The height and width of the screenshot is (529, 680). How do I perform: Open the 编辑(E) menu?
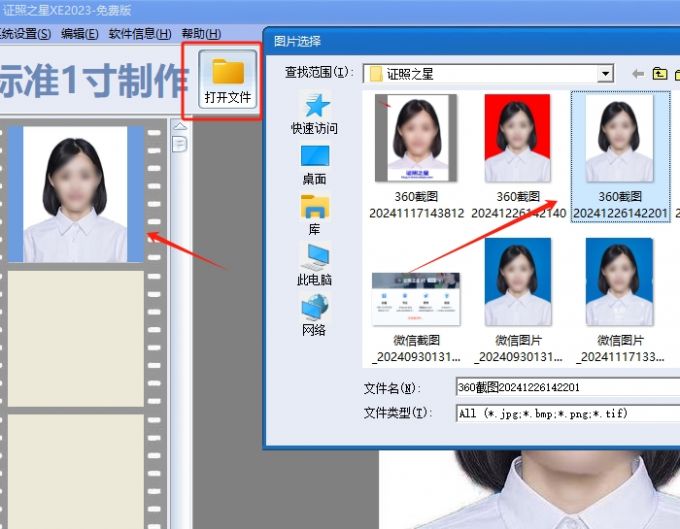coord(80,34)
